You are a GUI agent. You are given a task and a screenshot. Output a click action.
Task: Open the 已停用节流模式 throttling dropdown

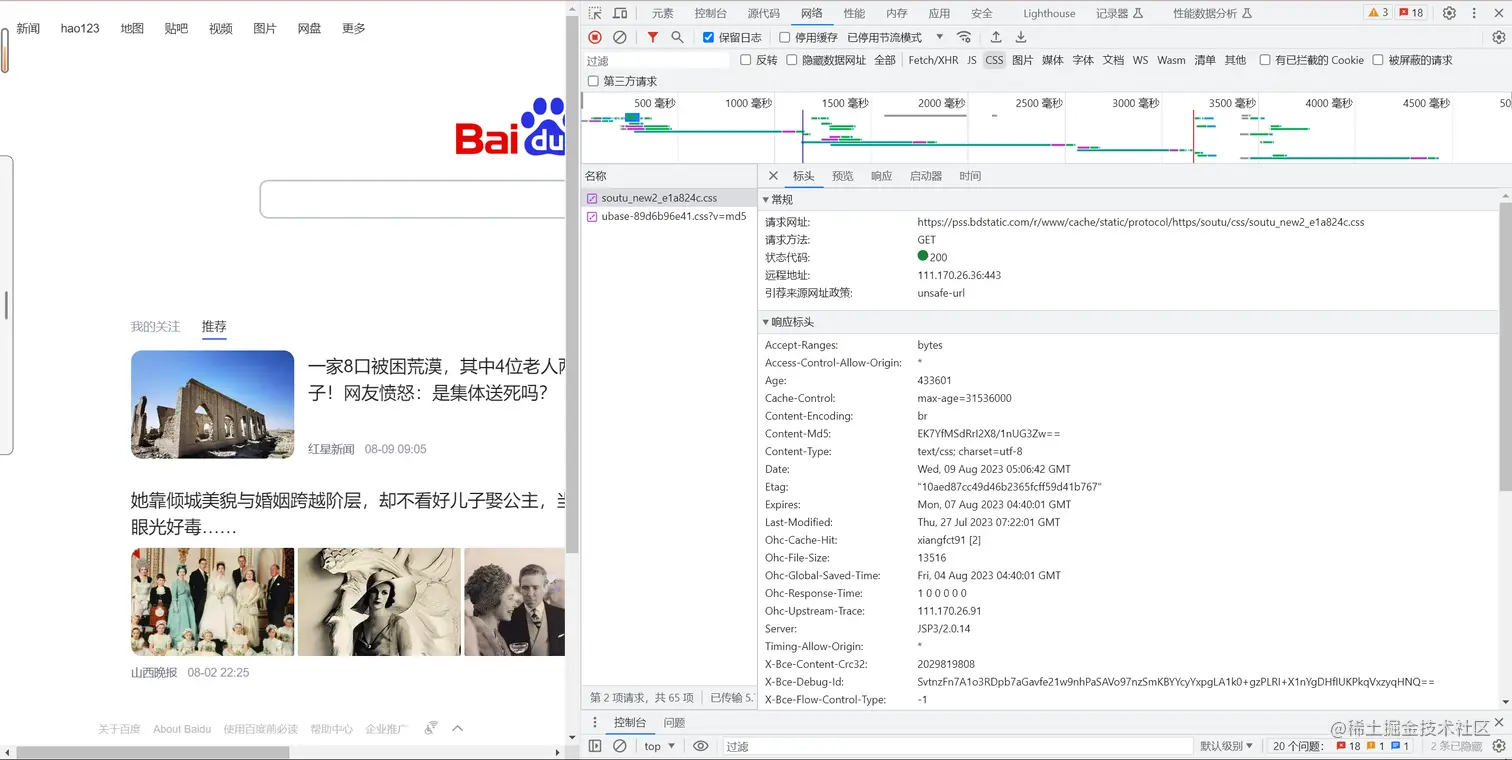tap(895, 37)
